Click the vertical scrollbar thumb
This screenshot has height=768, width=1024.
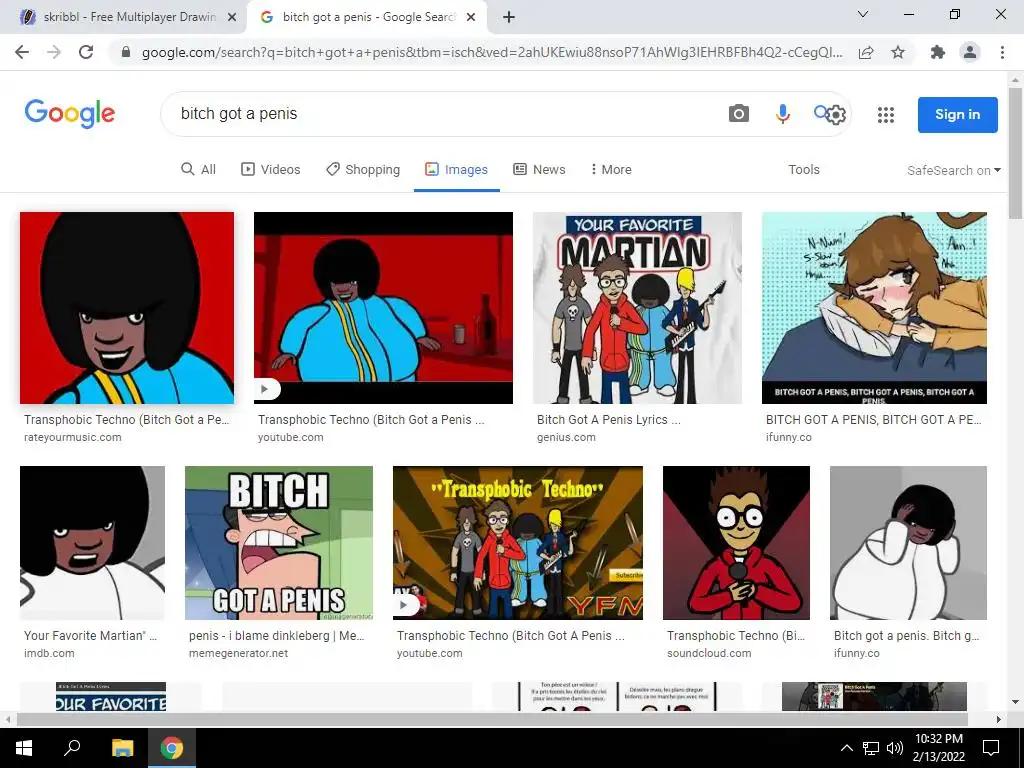pyautogui.click(x=1015, y=153)
